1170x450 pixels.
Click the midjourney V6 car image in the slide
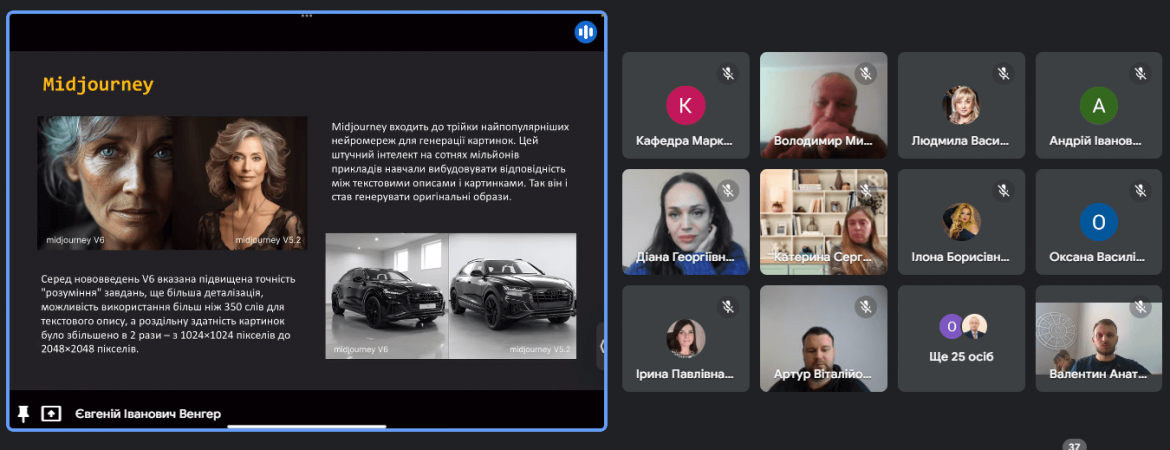coord(387,296)
